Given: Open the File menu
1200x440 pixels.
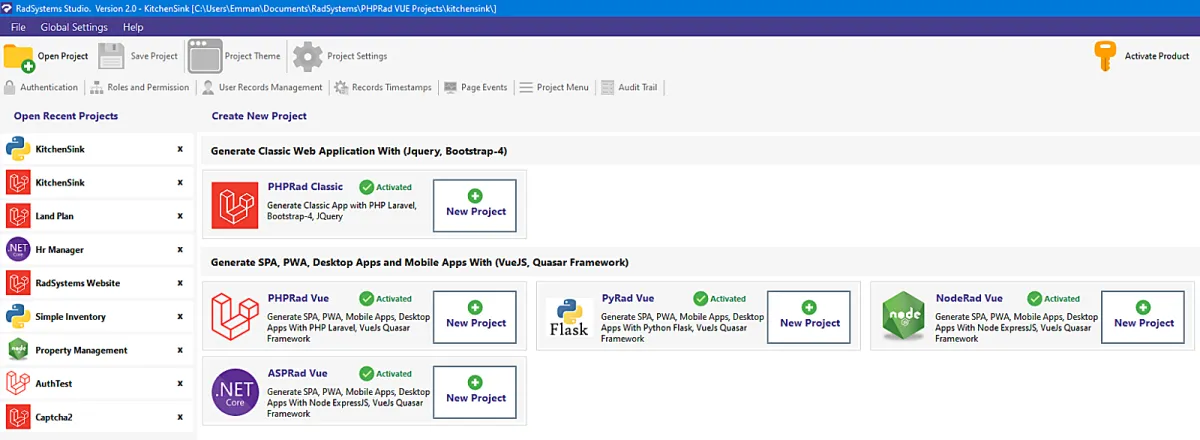Looking at the screenshot, I should [x=18, y=27].
